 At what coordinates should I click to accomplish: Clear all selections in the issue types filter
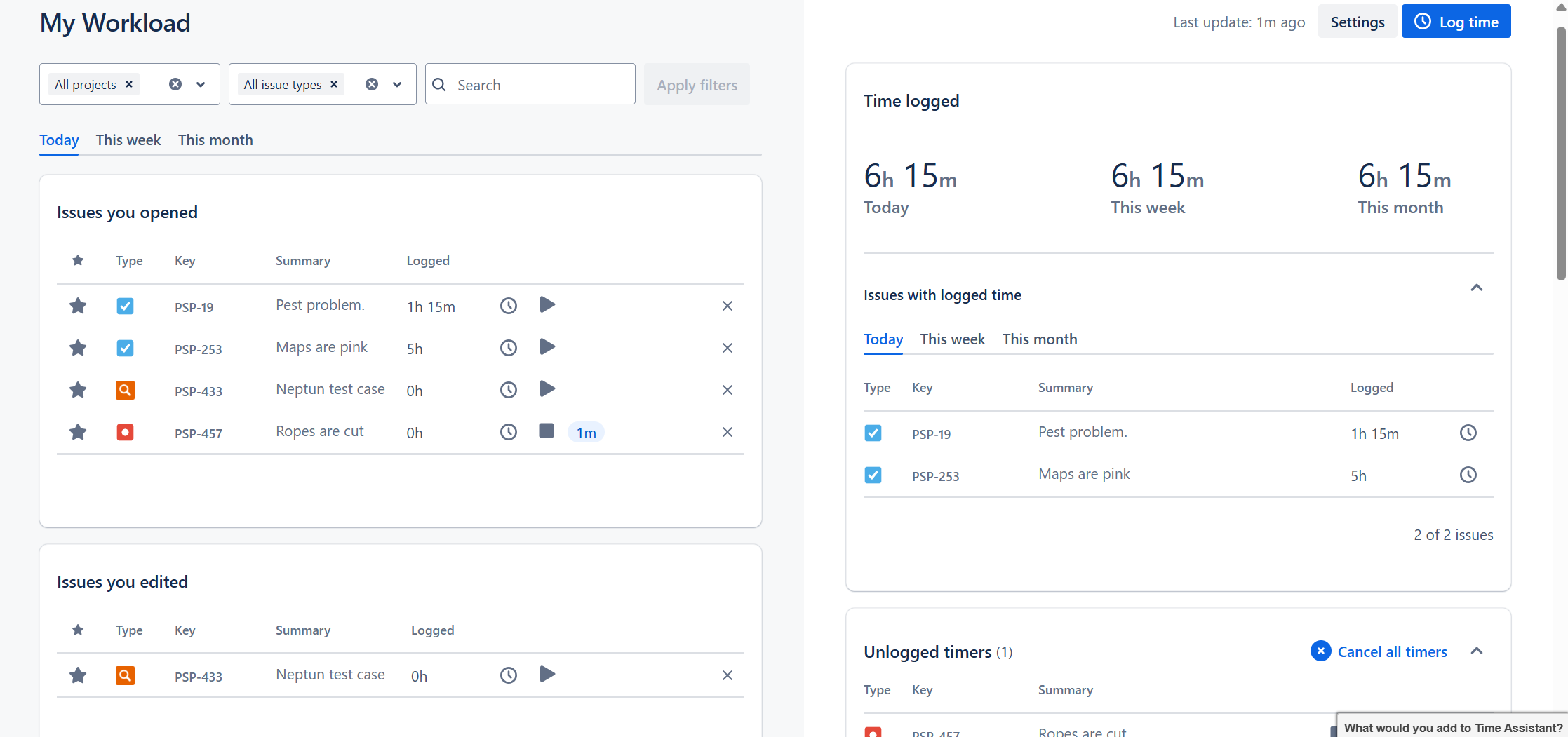[x=372, y=84]
